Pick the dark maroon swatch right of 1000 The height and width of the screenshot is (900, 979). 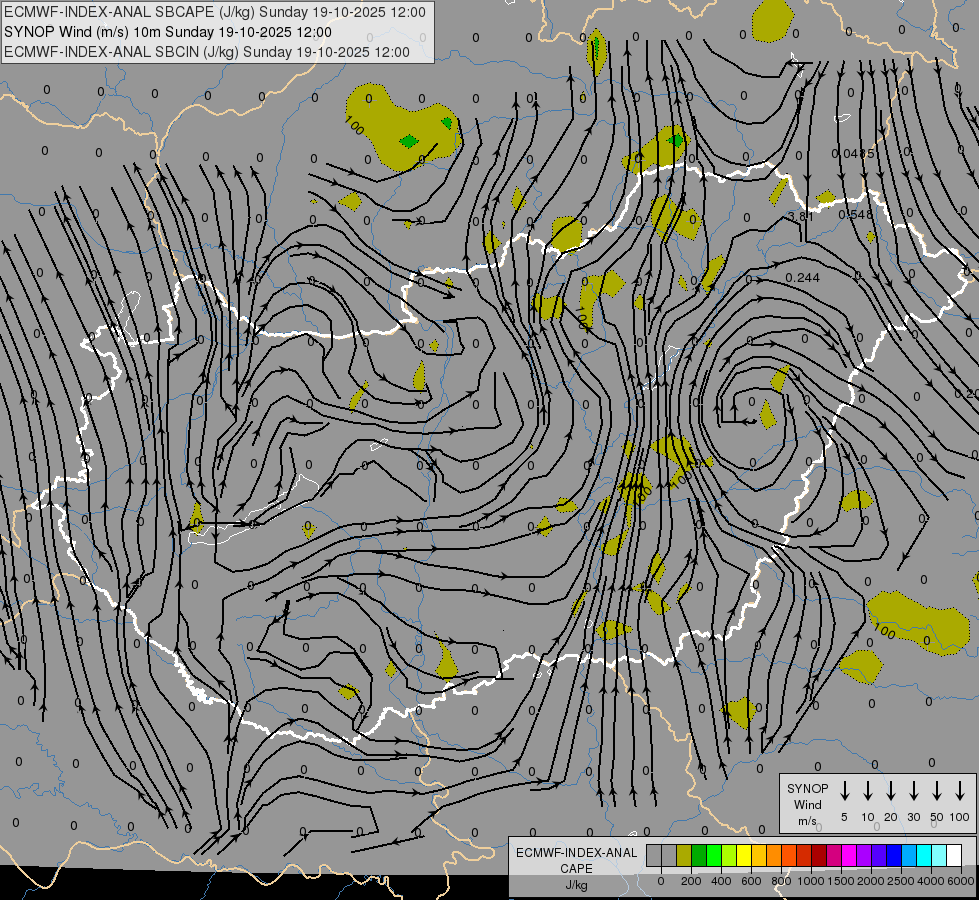point(820,855)
